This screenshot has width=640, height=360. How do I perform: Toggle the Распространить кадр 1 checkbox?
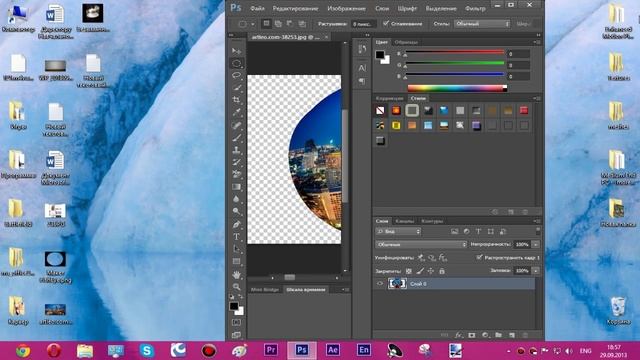click(480, 258)
